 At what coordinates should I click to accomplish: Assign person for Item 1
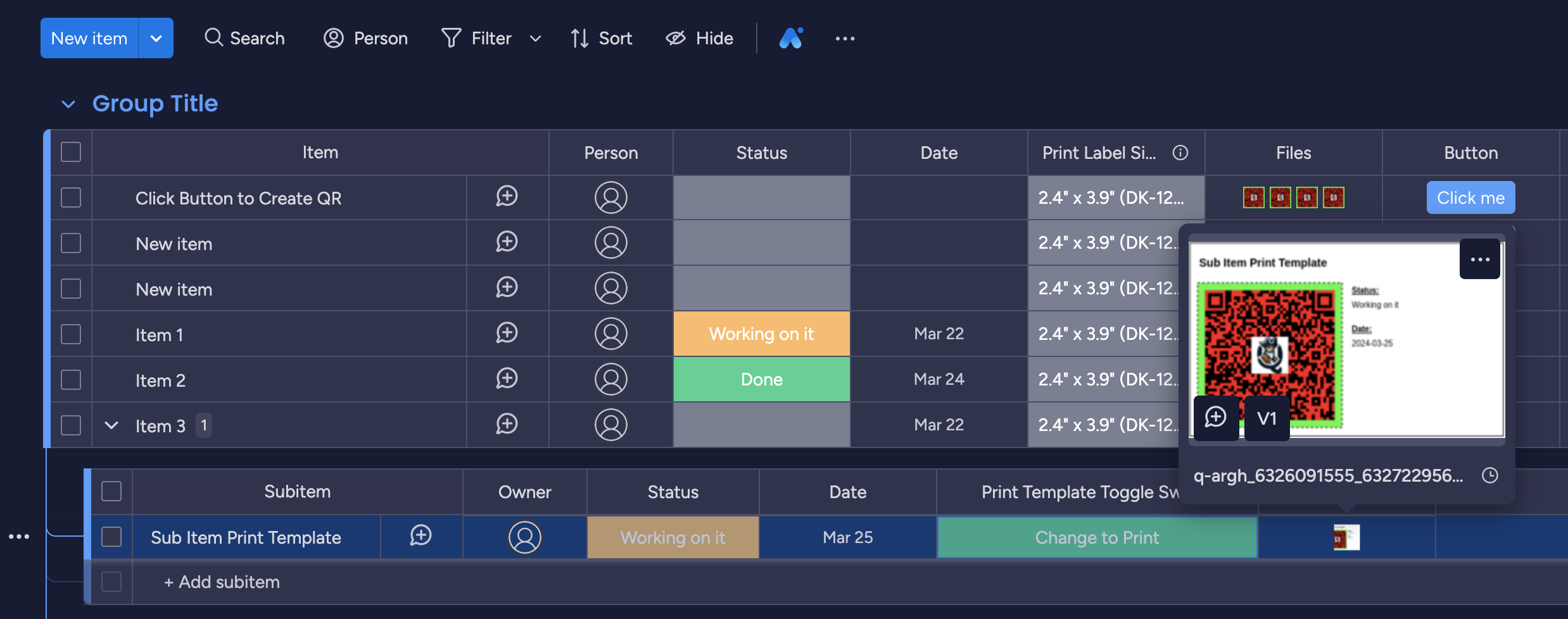point(611,334)
